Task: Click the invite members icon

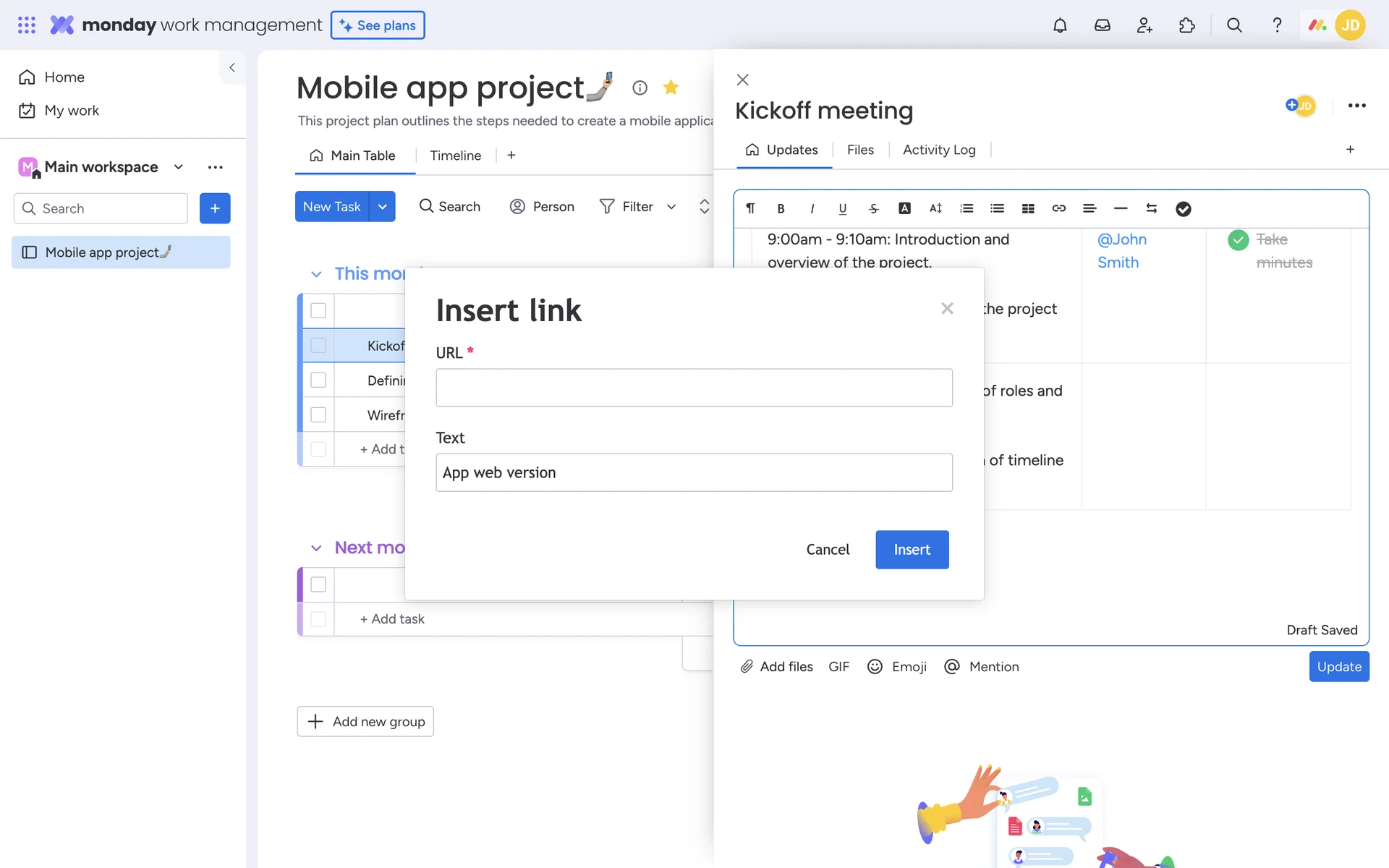Action: (x=1144, y=25)
